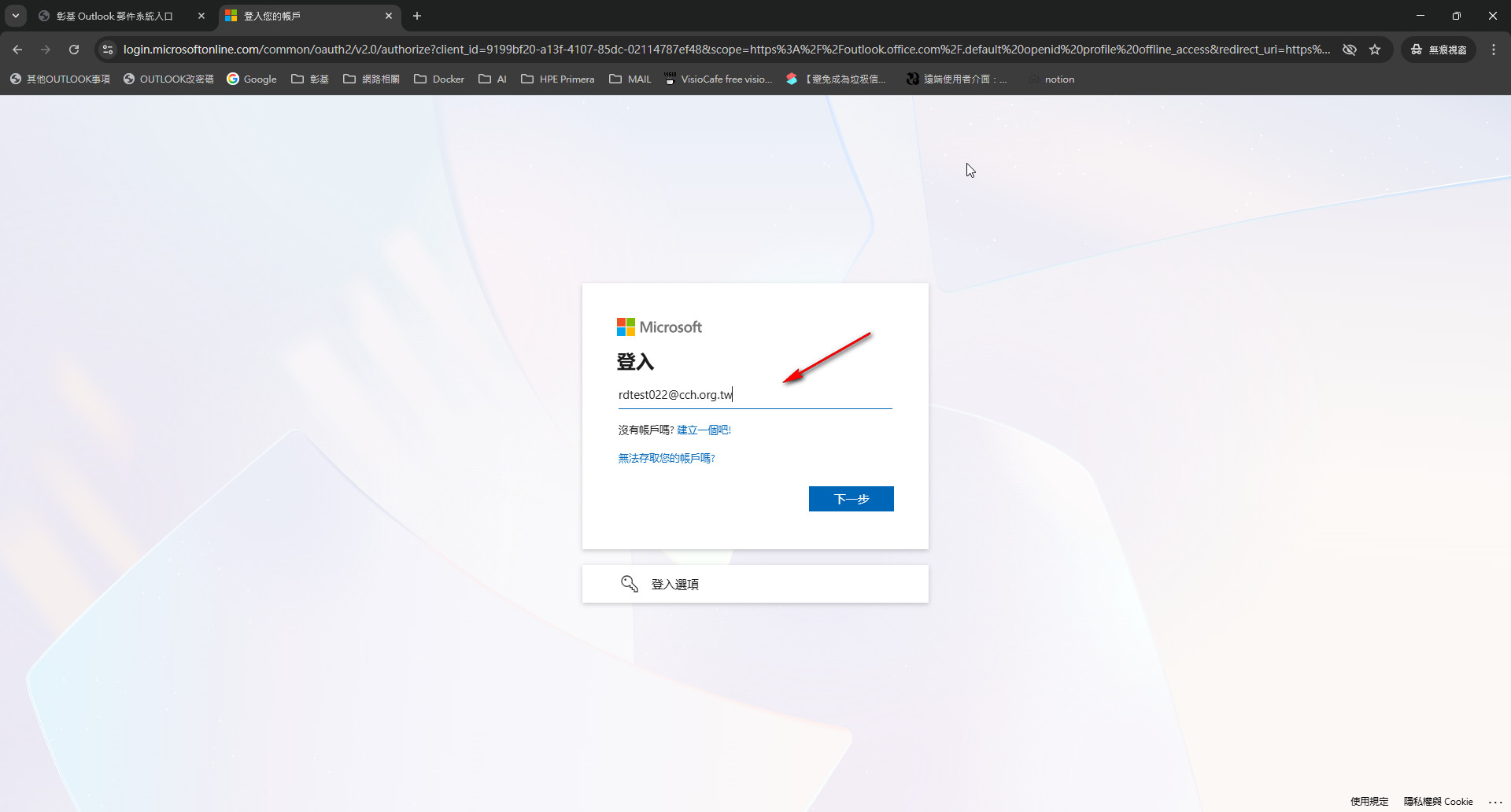Click the create an account link
The height and width of the screenshot is (812, 1511).
pos(704,430)
